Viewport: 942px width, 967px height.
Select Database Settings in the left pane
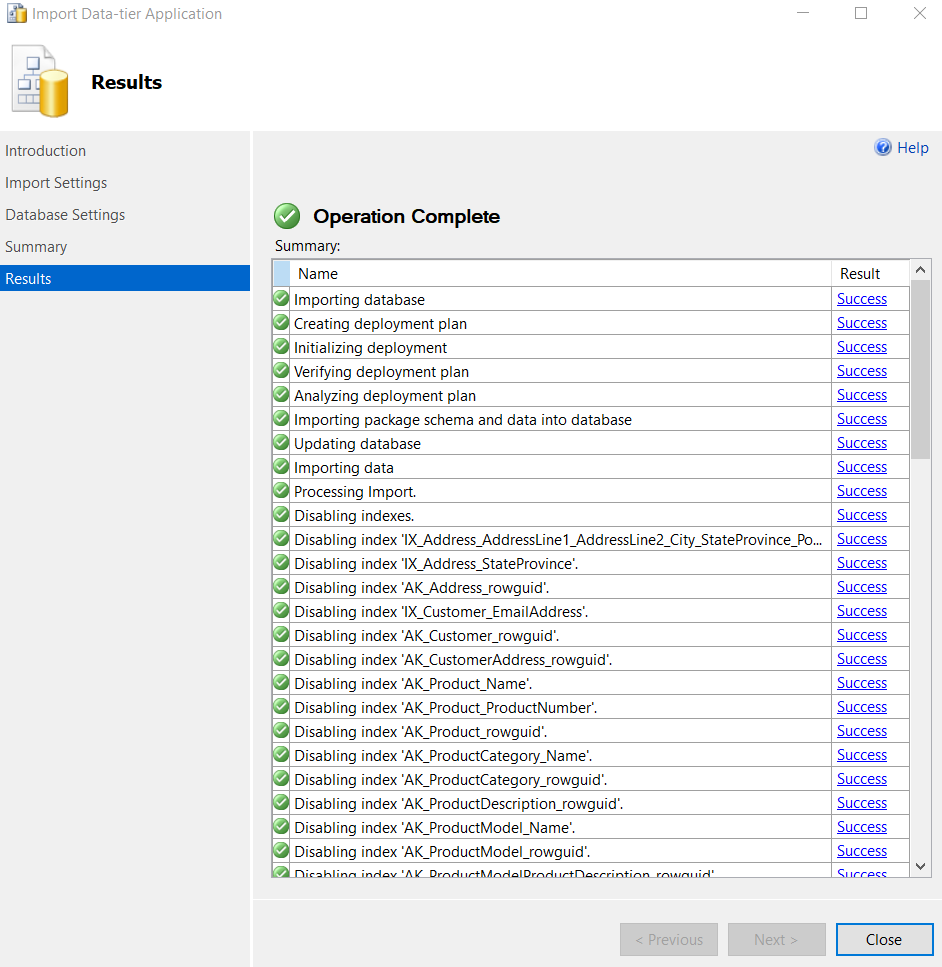(x=65, y=215)
